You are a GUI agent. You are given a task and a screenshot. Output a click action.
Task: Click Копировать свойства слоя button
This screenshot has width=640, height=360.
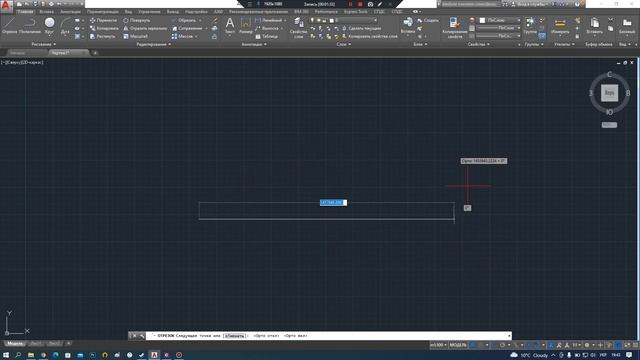[x=369, y=36]
